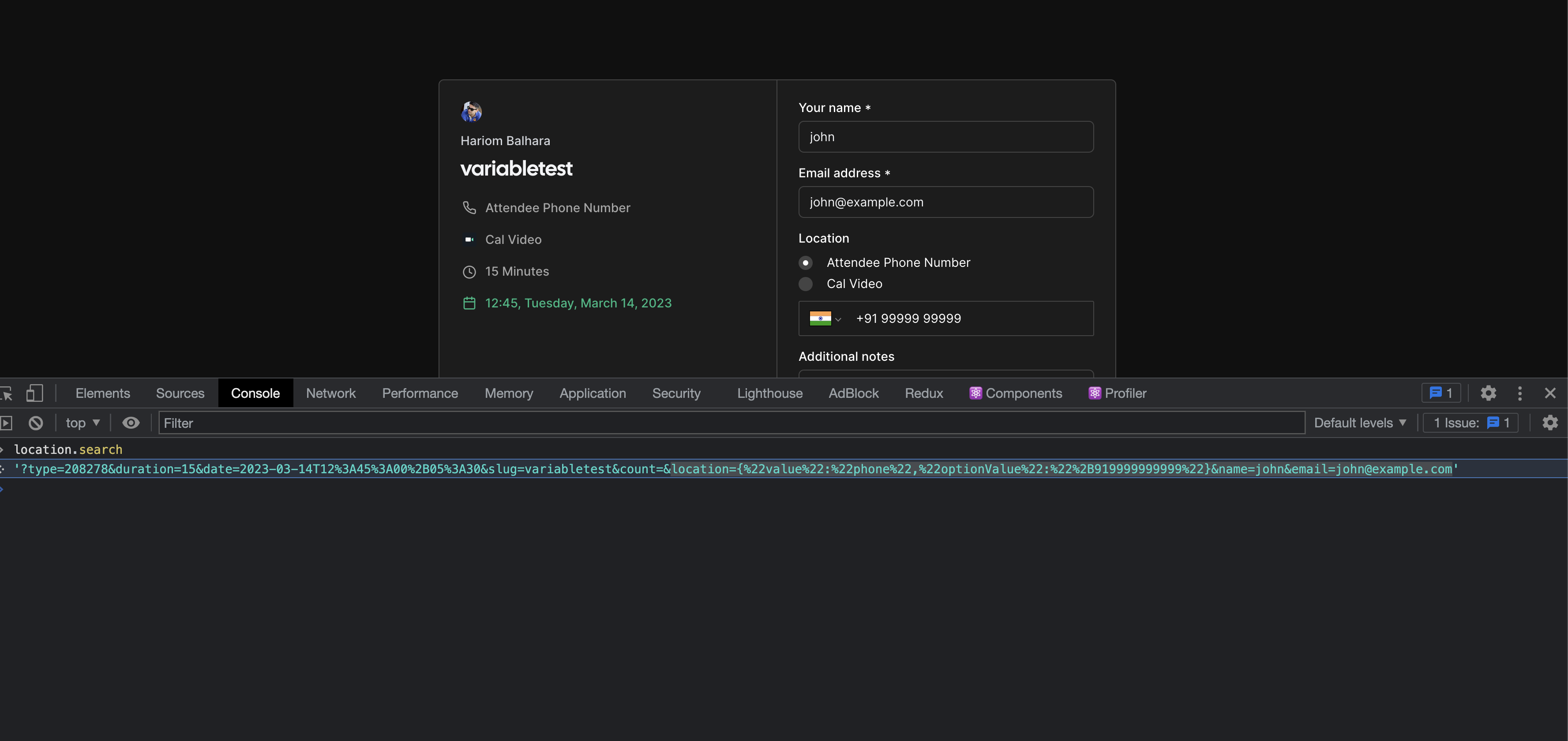Open the Redux panel
This screenshot has height=741, width=1568.
(924, 393)
